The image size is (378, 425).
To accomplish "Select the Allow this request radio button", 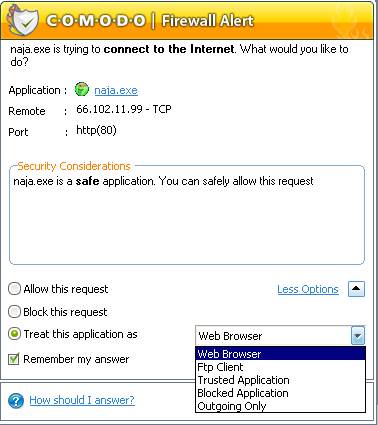I will pos(14,289).
